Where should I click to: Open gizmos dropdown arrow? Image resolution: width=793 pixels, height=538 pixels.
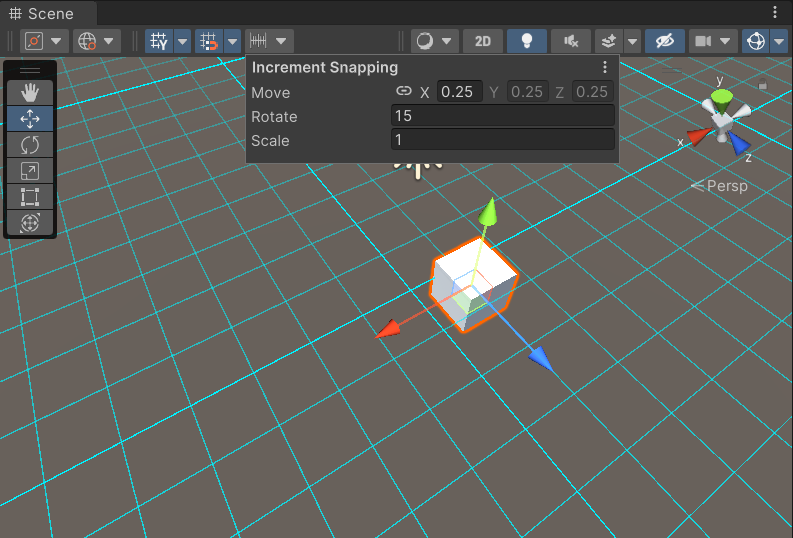pos(779,41)
